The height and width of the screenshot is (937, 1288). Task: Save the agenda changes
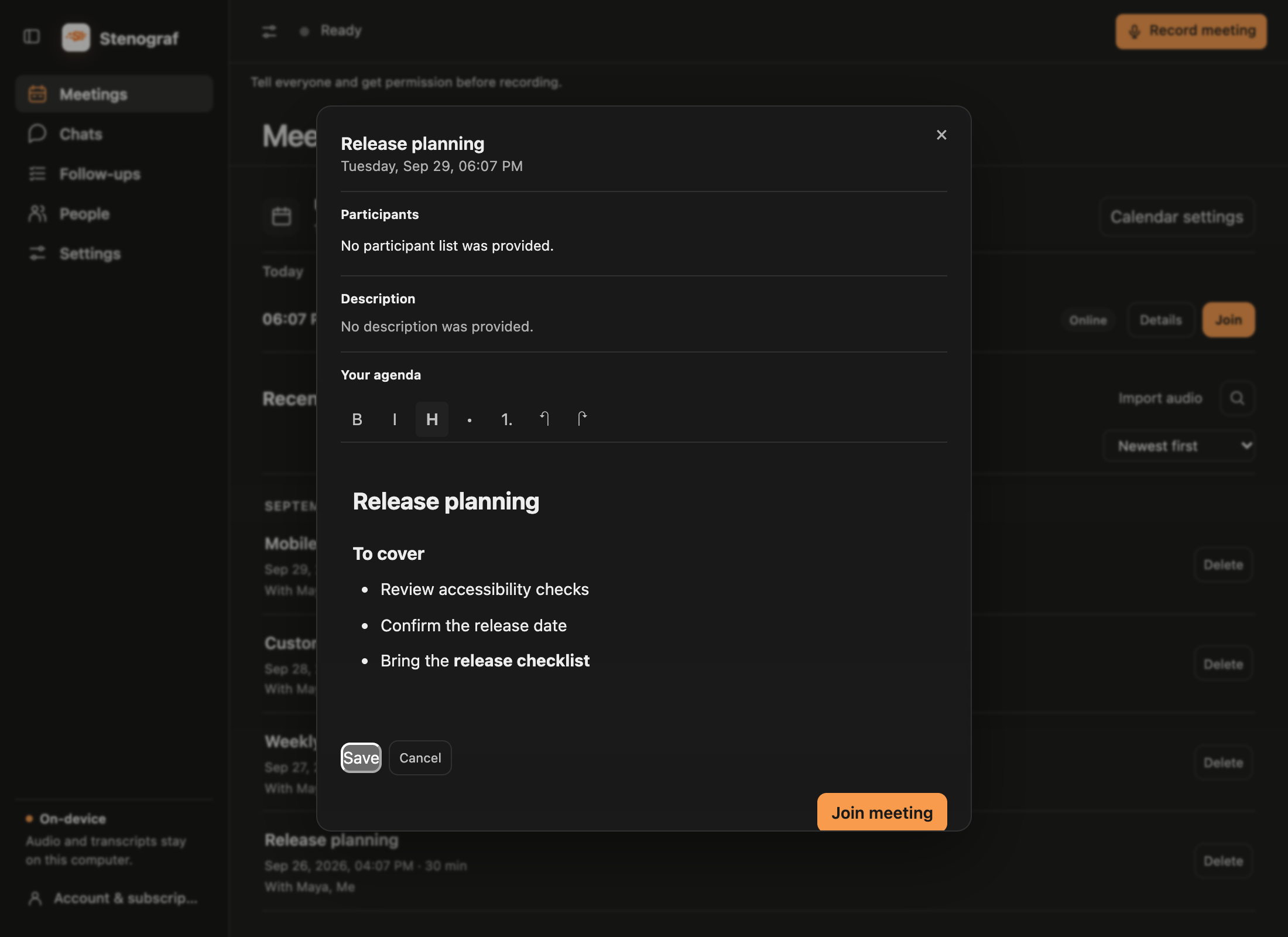tap(361, 758)
